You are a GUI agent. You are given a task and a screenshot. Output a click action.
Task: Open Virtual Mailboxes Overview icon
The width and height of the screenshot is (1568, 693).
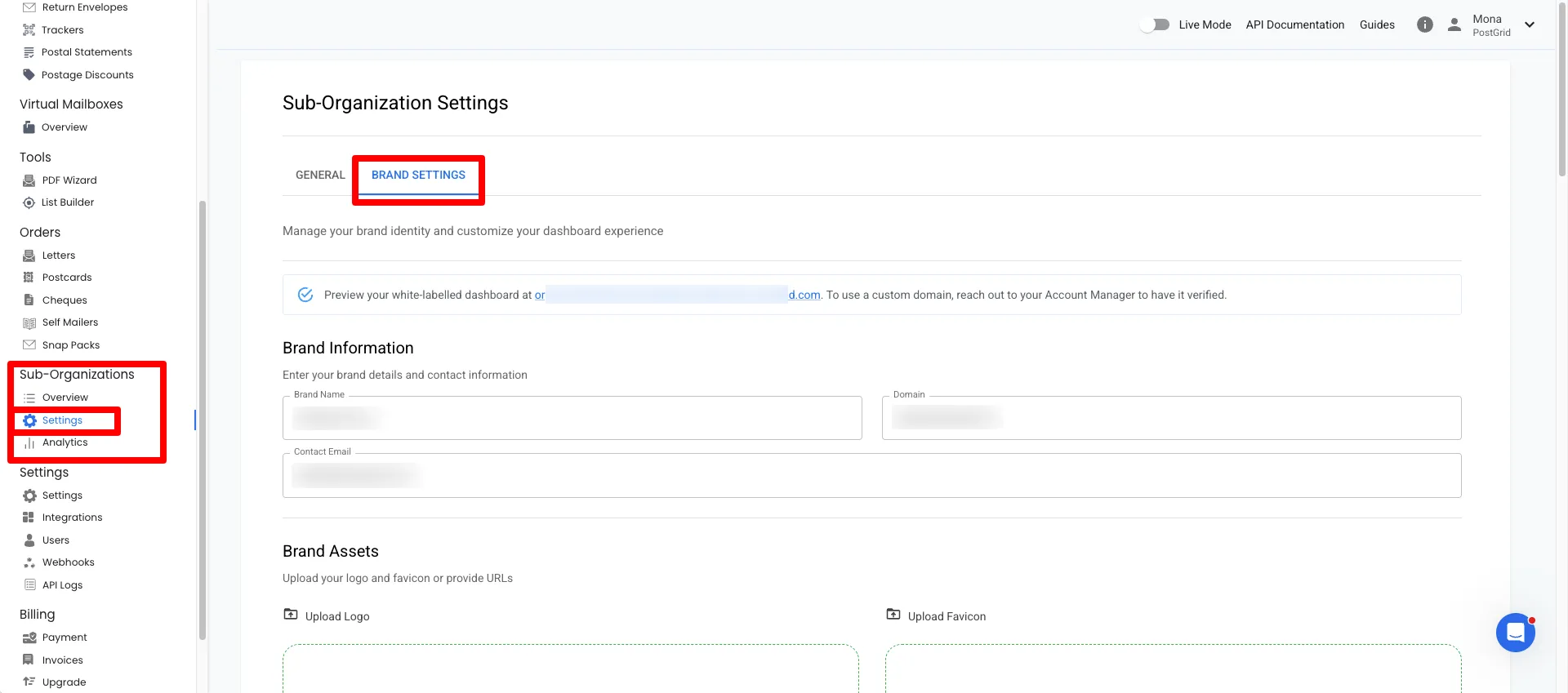point(29,127)
